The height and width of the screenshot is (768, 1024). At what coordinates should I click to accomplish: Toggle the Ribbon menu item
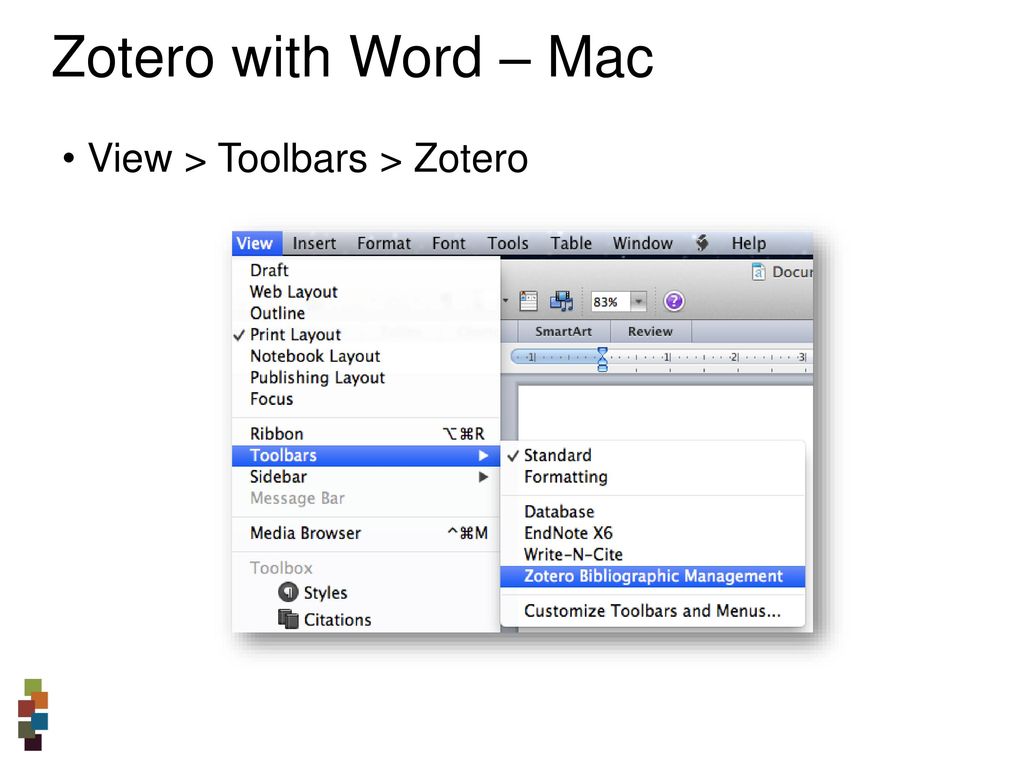pyautogui.click(x=366, y=434)
